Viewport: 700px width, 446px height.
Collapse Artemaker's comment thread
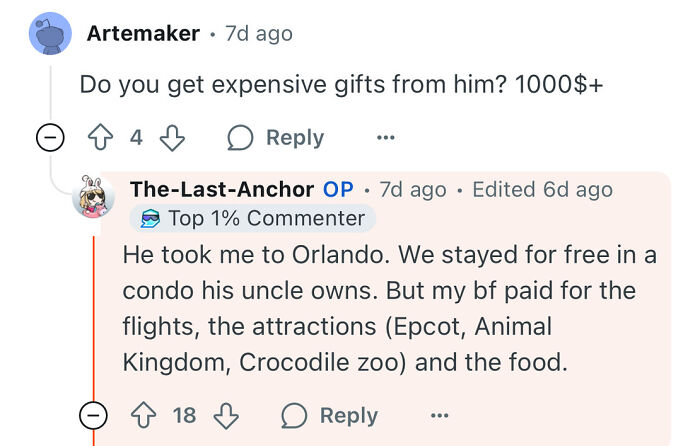click(50, 138)
